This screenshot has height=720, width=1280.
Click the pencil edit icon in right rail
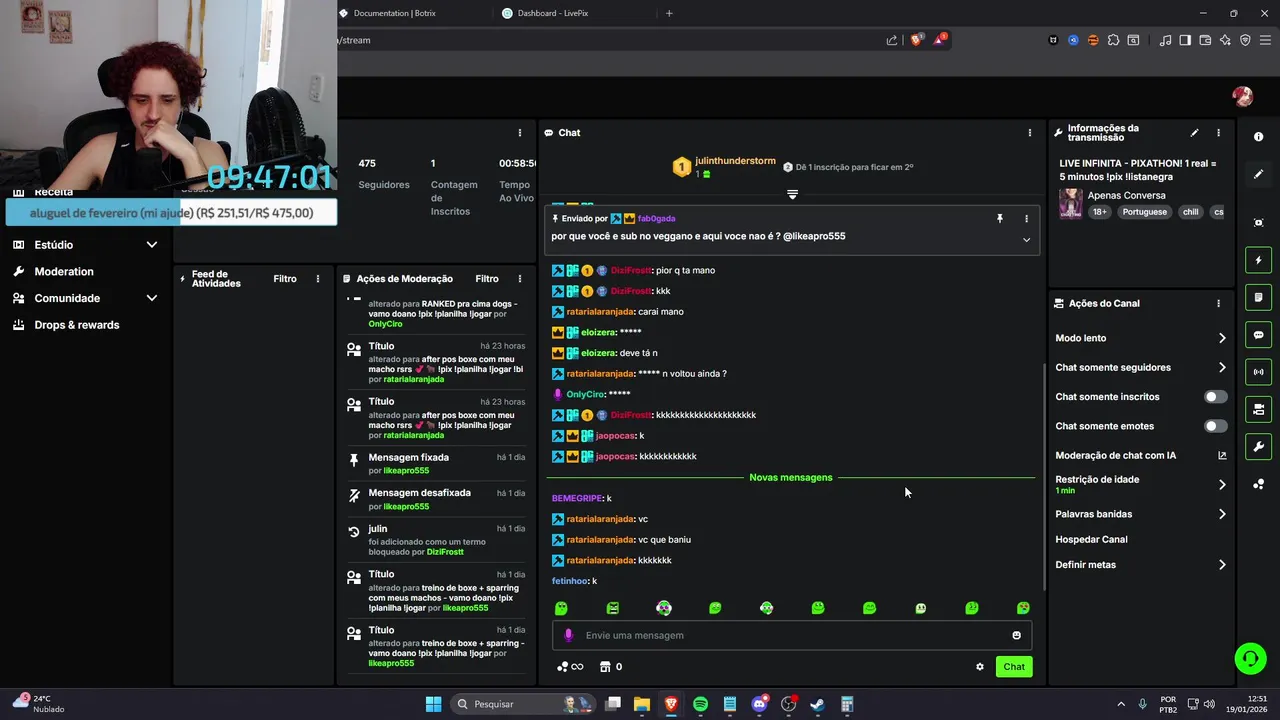[x=1258, y=174]
